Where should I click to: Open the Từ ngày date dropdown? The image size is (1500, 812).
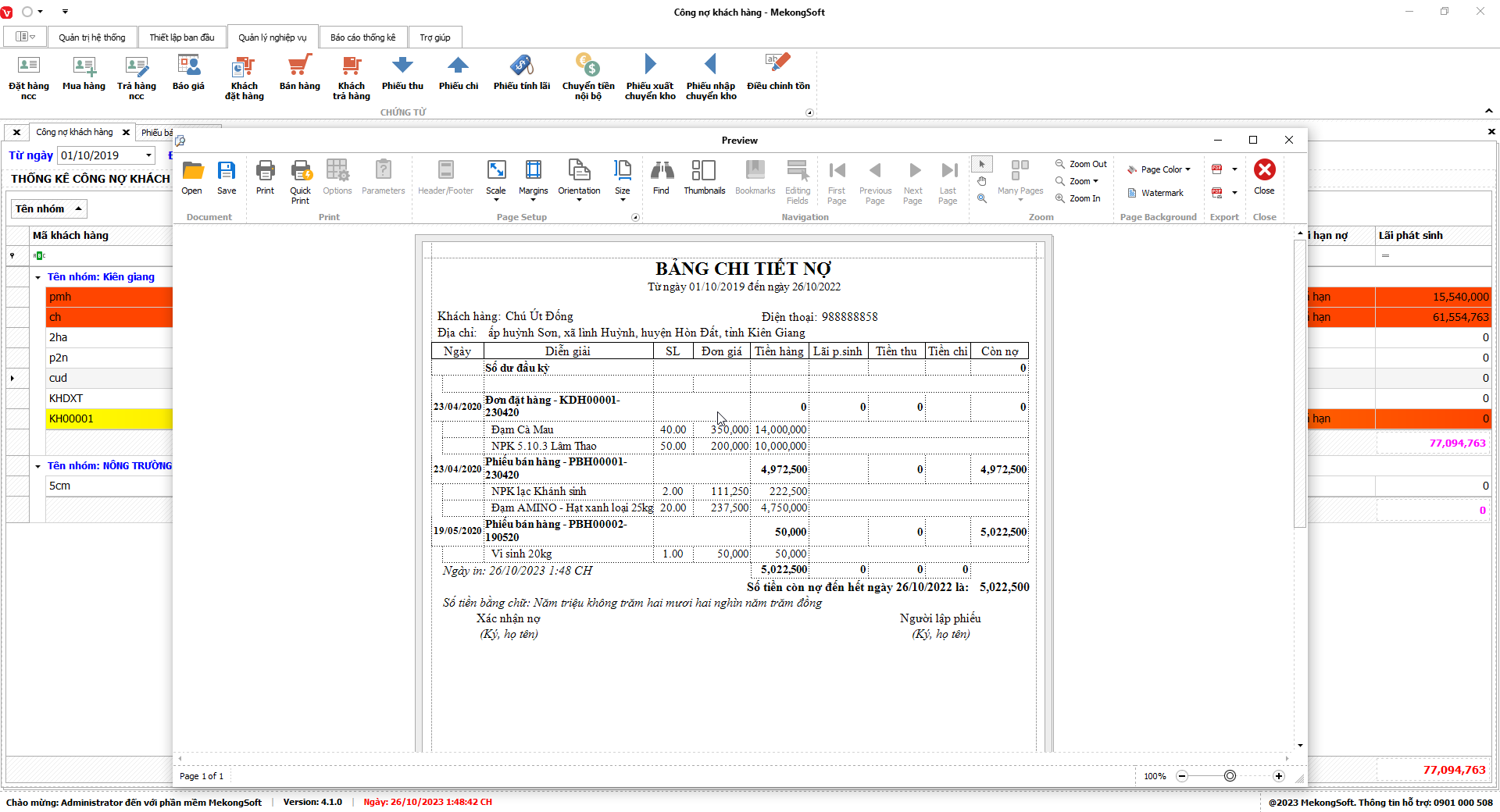[x=148, y=155]
